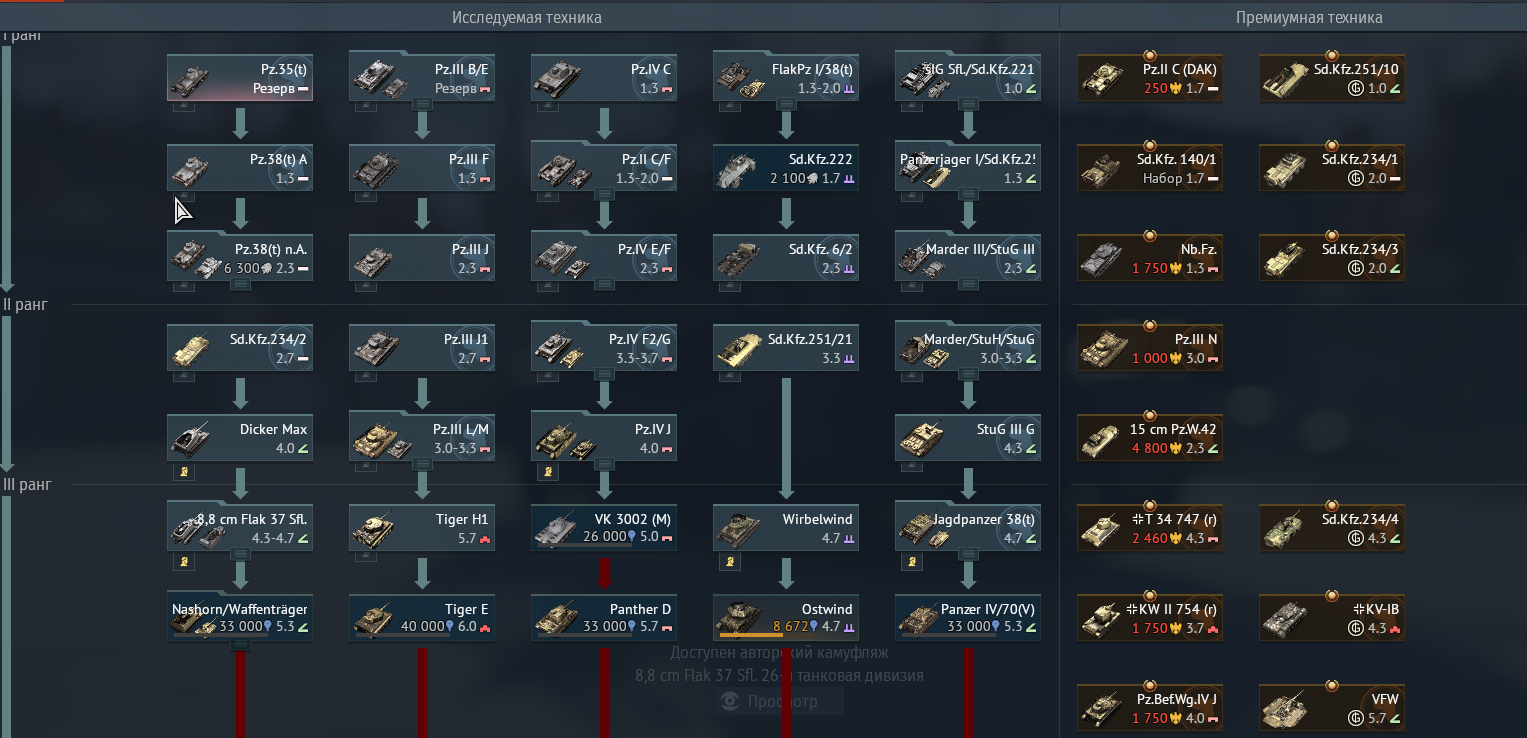Click the Sd.Kfz.222 armored car card

click(786, 168)
